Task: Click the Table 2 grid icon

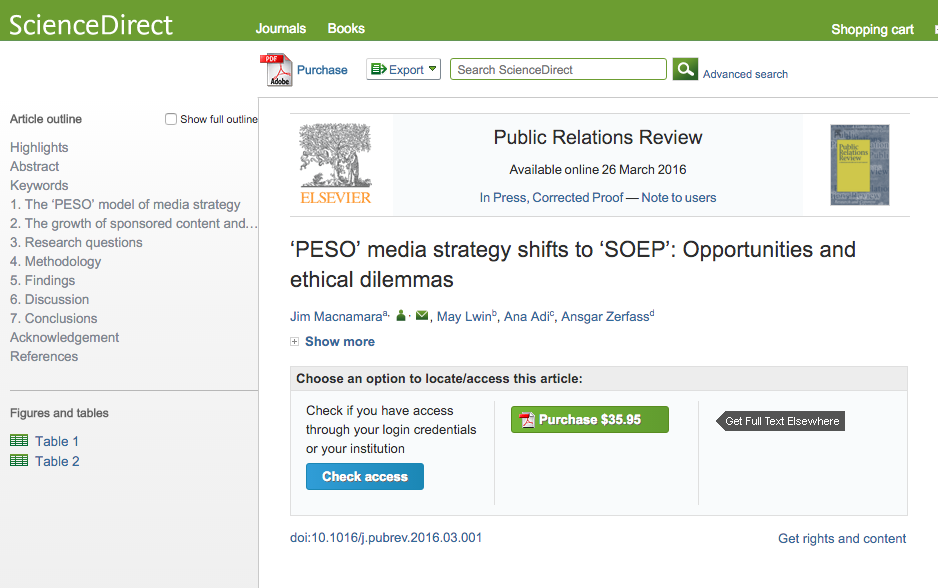Action: [x=19, y=461]
